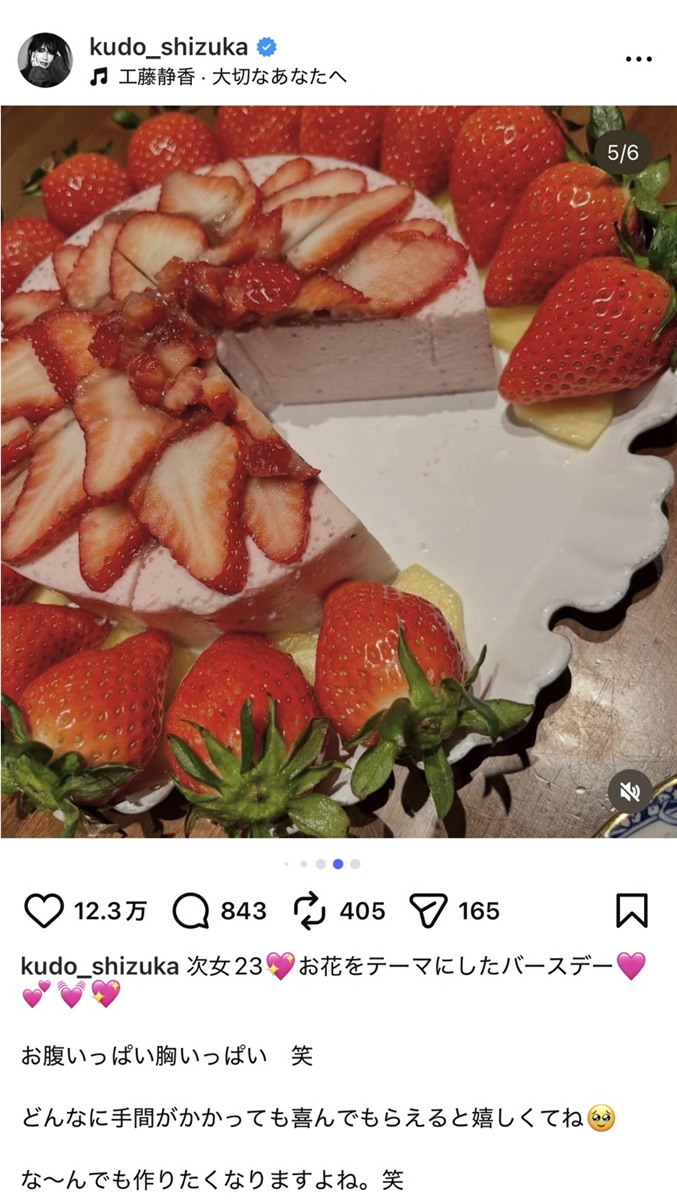Tap the repost arrows icon
The width and height of the screenshot is (677, 1200).
click(311, 910)
